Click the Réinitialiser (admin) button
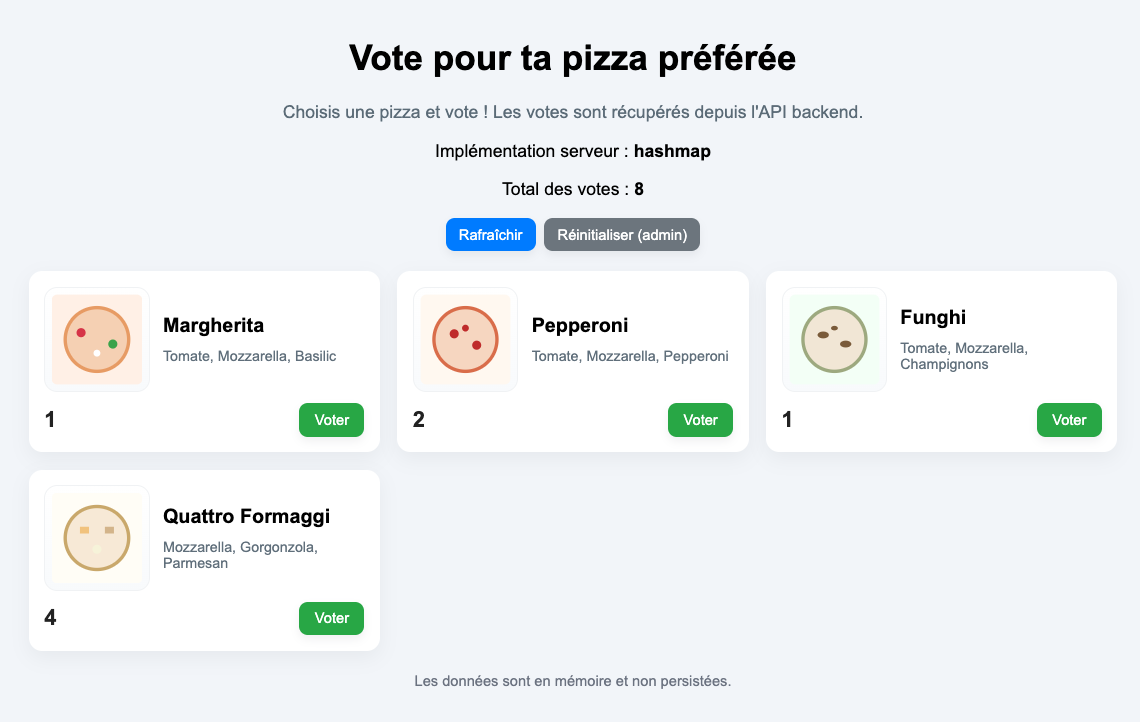 point(622,234)
